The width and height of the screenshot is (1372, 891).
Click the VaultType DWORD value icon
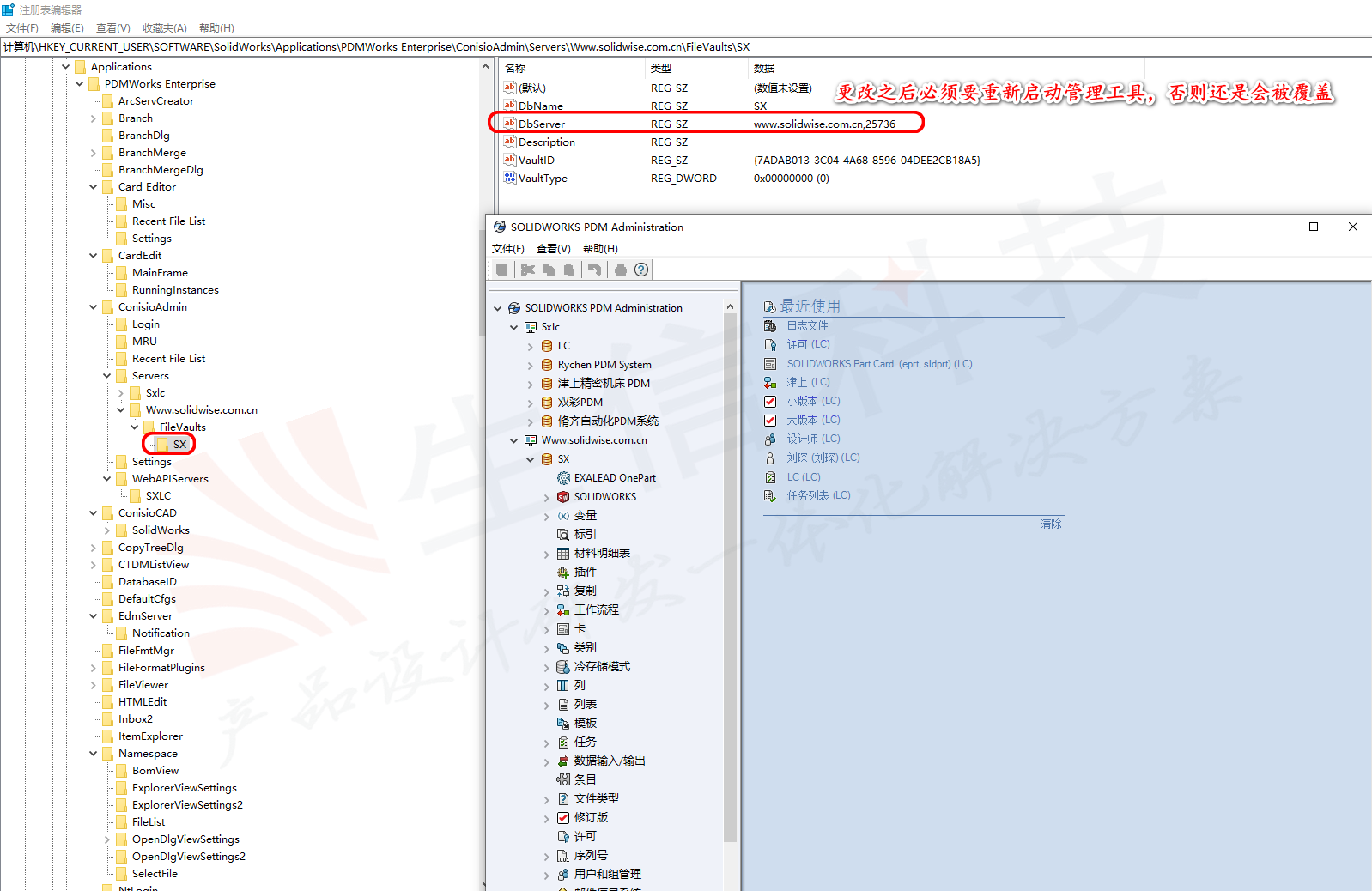[510, 179]
